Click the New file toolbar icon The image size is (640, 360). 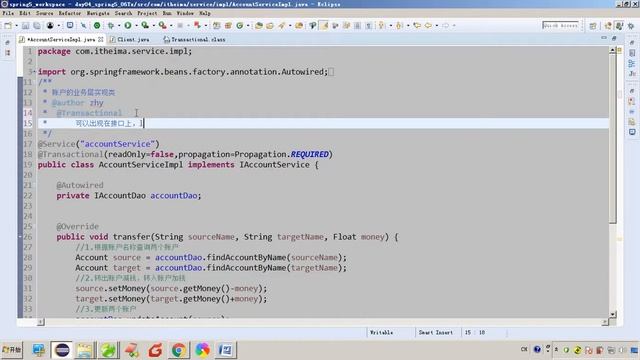pyautogui.click(x=8, y=25)
